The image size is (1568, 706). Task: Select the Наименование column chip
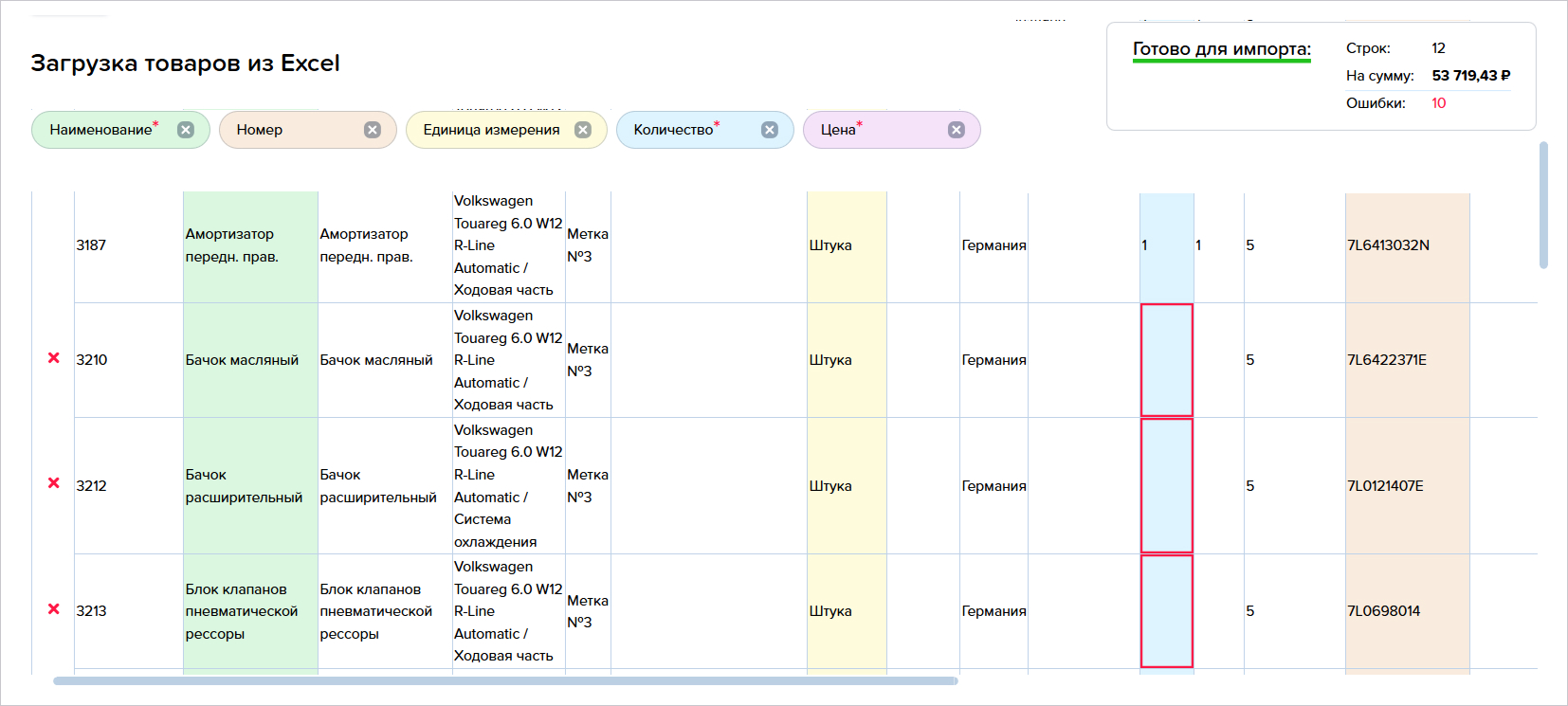[120, 130]
